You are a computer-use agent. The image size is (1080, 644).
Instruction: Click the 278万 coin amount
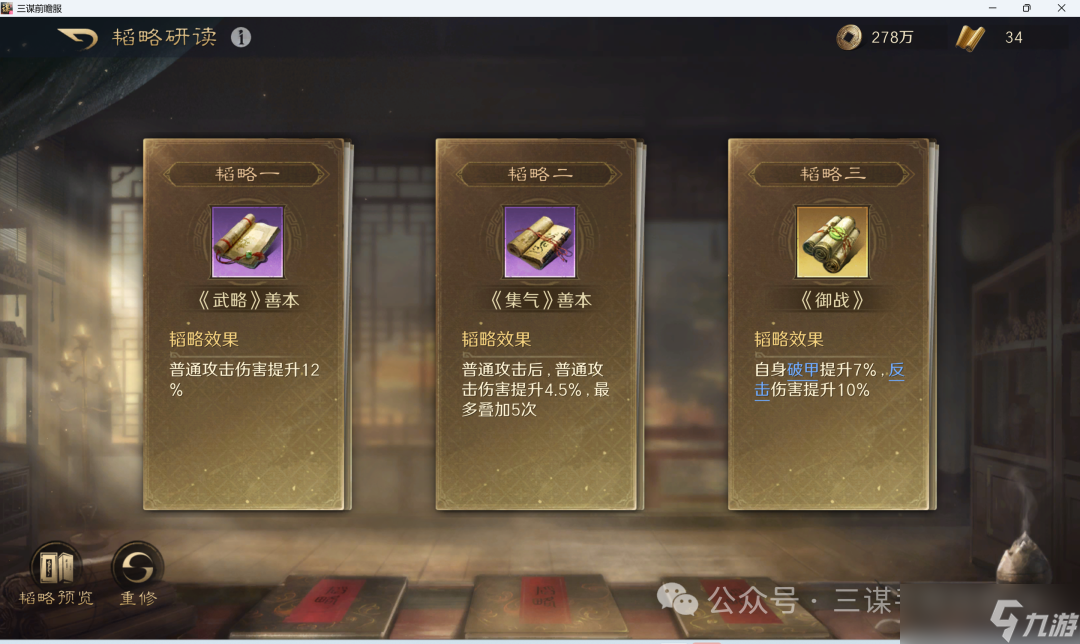coord(892,38)
